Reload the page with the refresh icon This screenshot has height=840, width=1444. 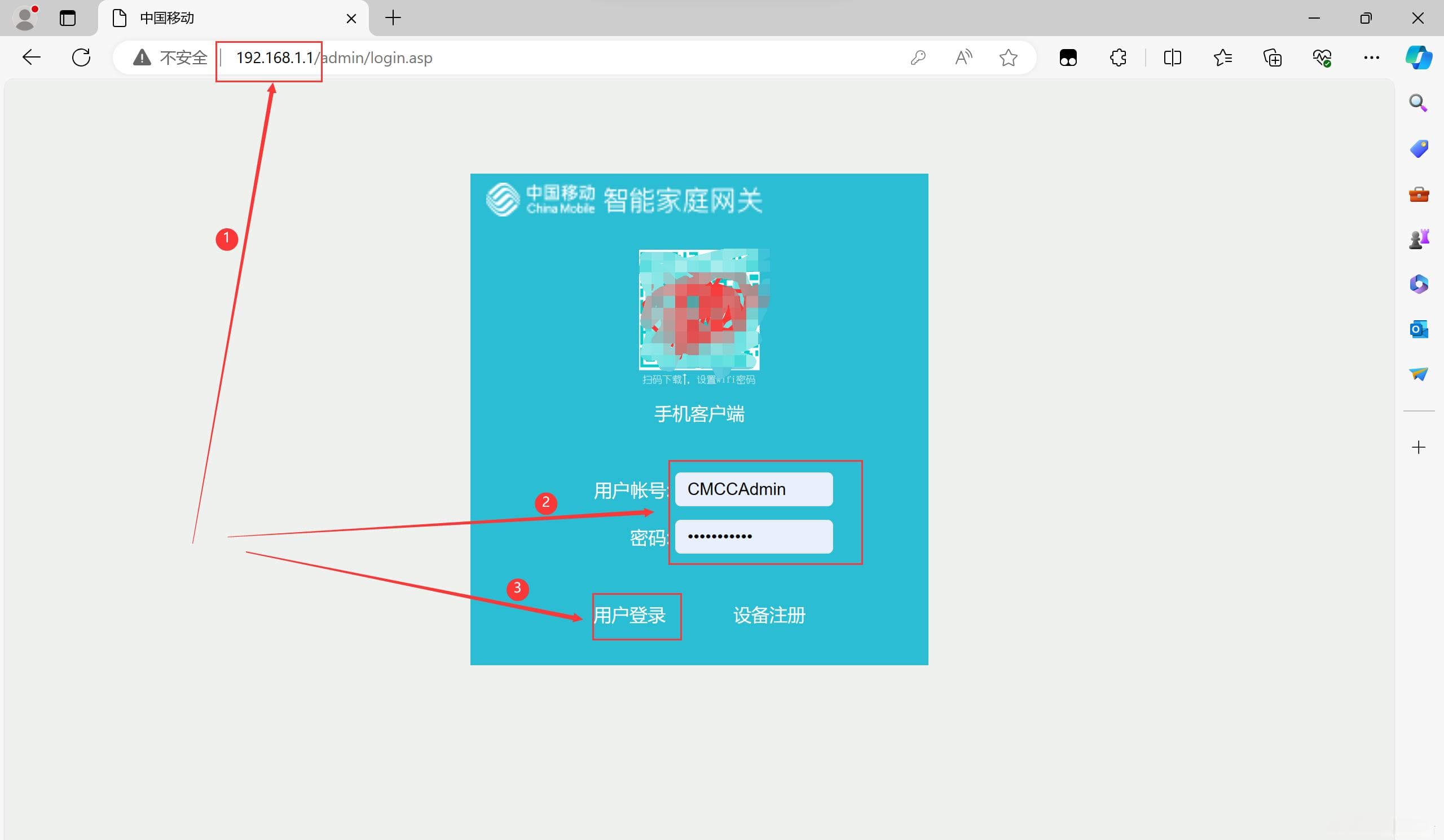click(81, 58)
